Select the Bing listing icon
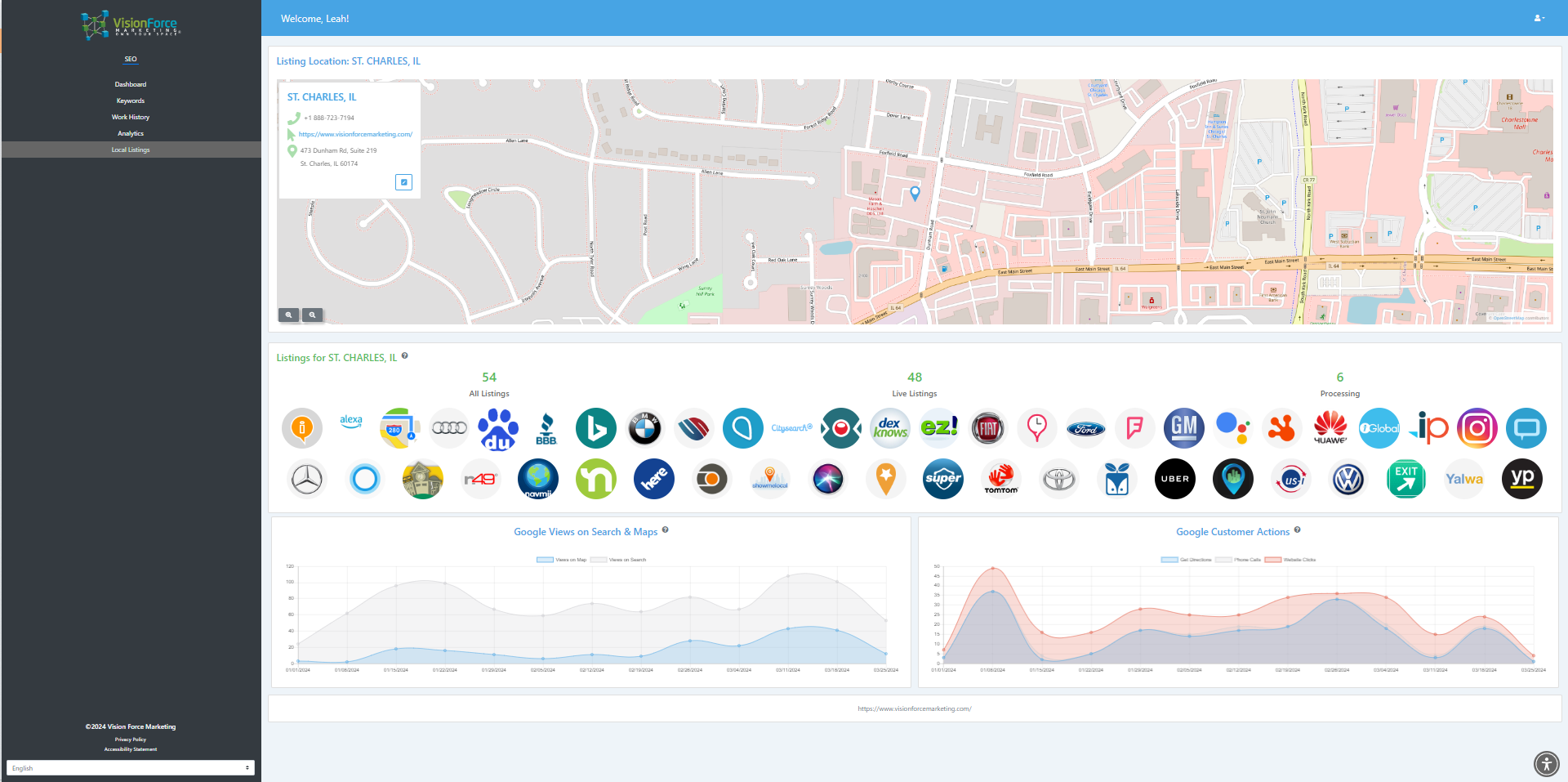 point(596,428)
